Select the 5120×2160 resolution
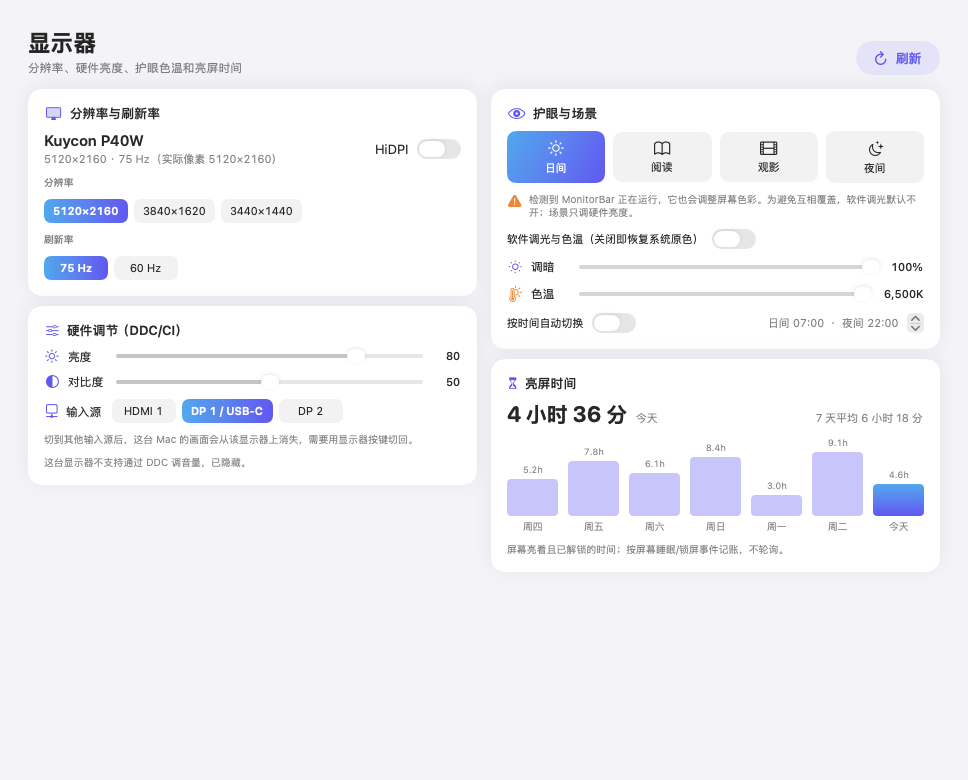968x780 pixels. click(86, 211)
